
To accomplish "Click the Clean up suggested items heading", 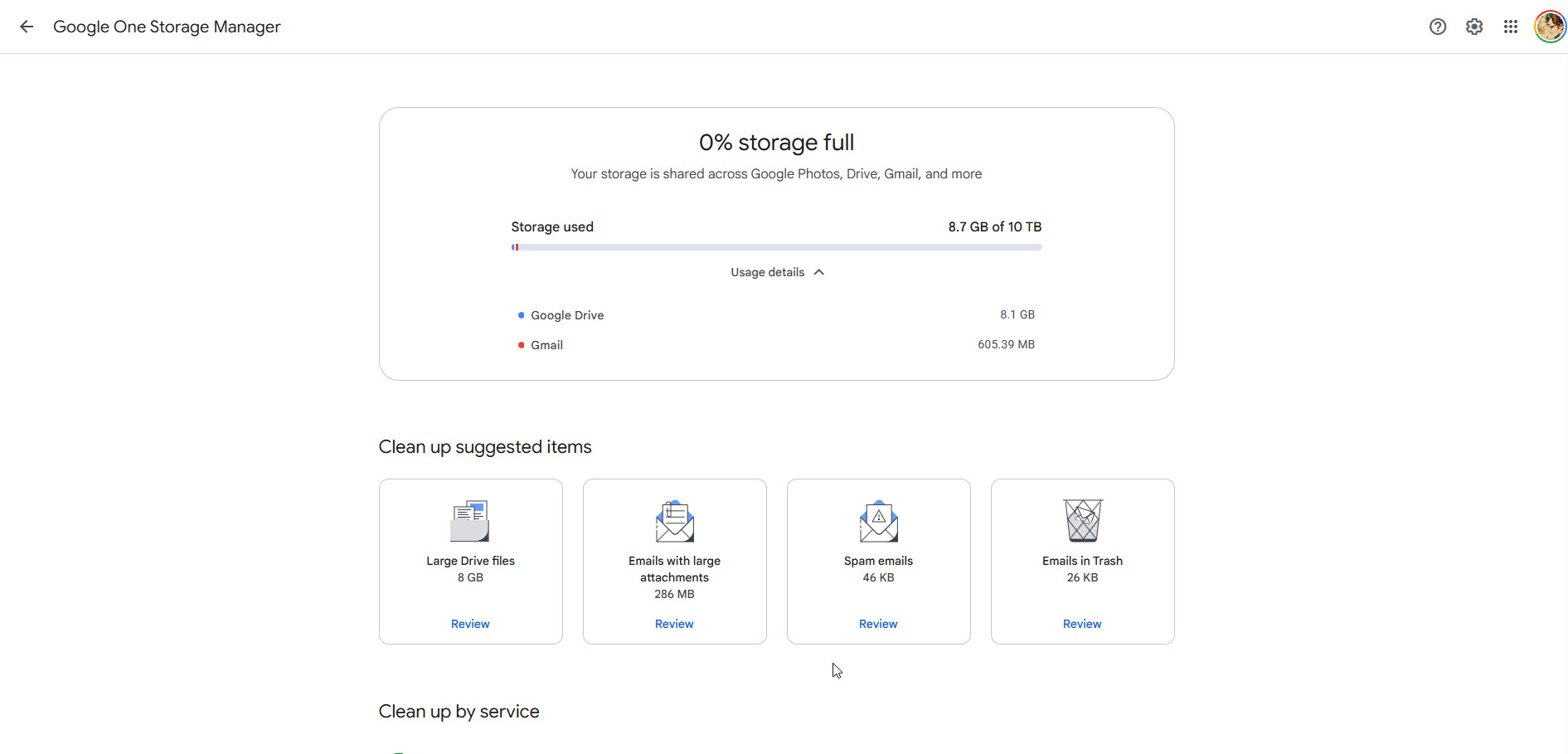I will (x=485, y=447).
